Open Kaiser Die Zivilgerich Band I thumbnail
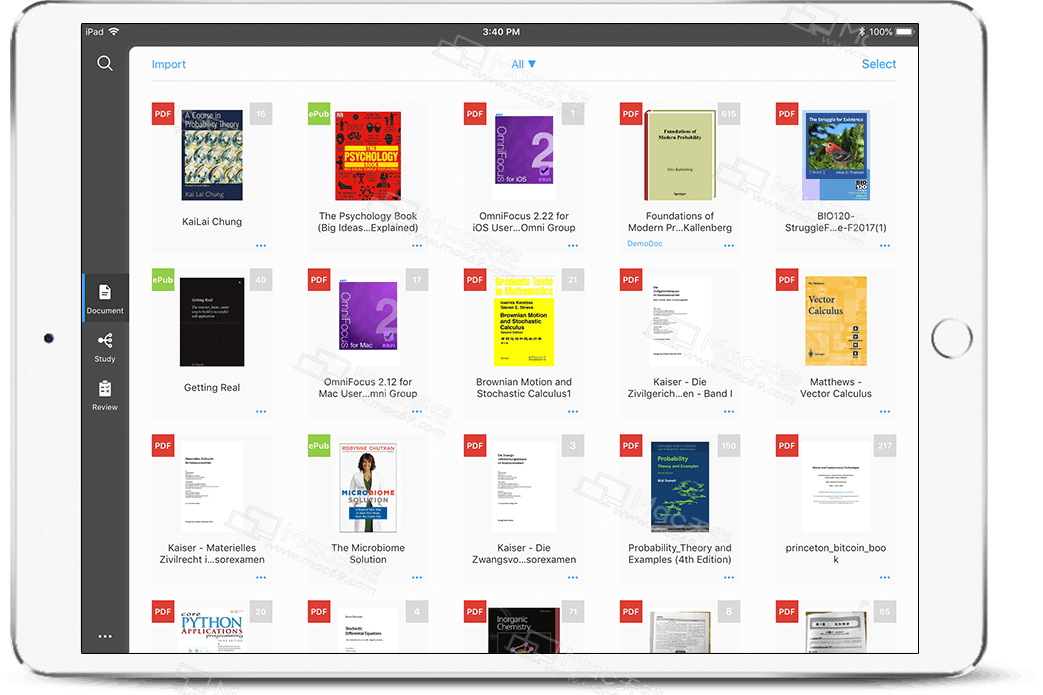 pyautogui.click(x=680, y=321)
